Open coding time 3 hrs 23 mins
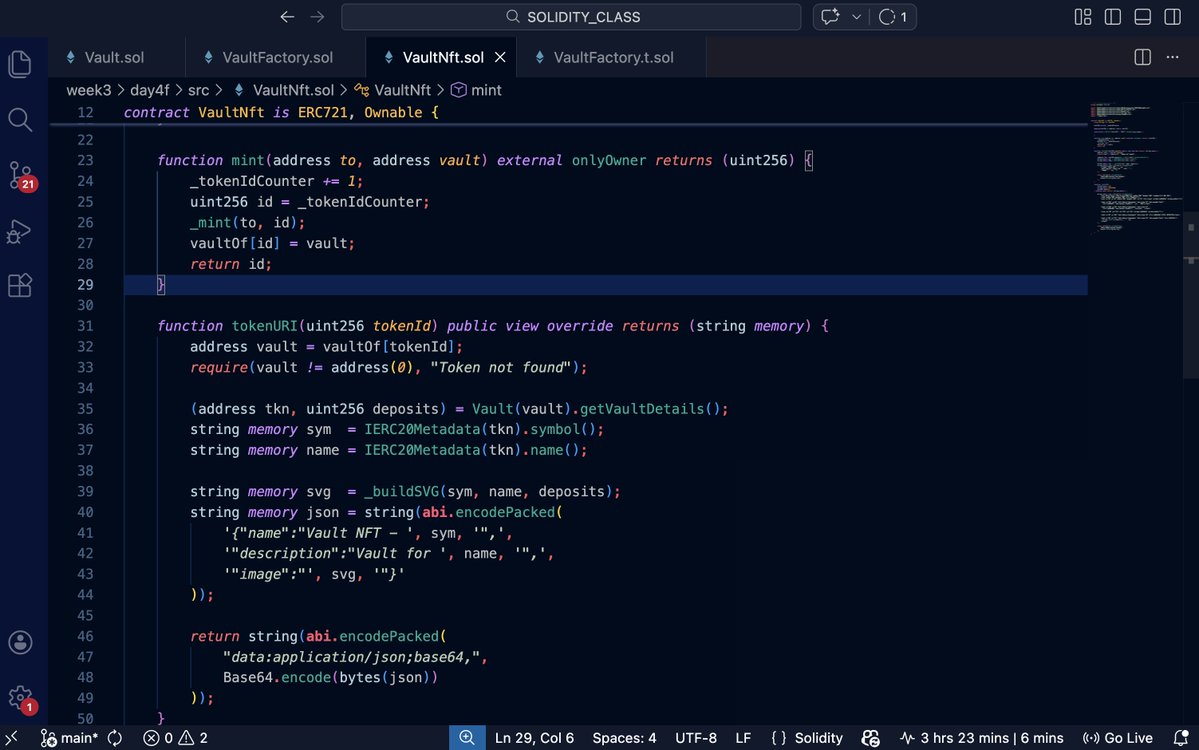 [982, 738]
